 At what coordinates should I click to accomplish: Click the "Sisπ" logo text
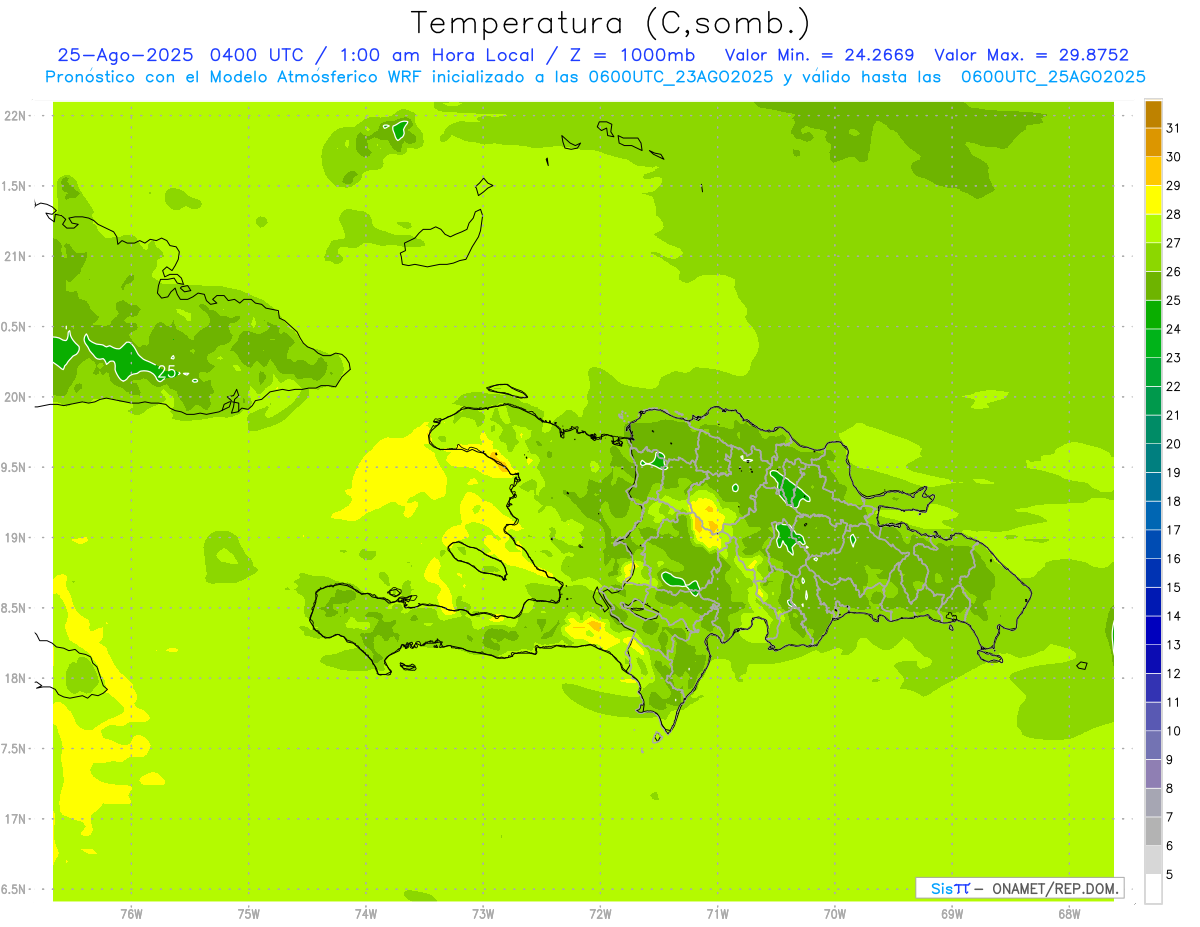[950, 888]
